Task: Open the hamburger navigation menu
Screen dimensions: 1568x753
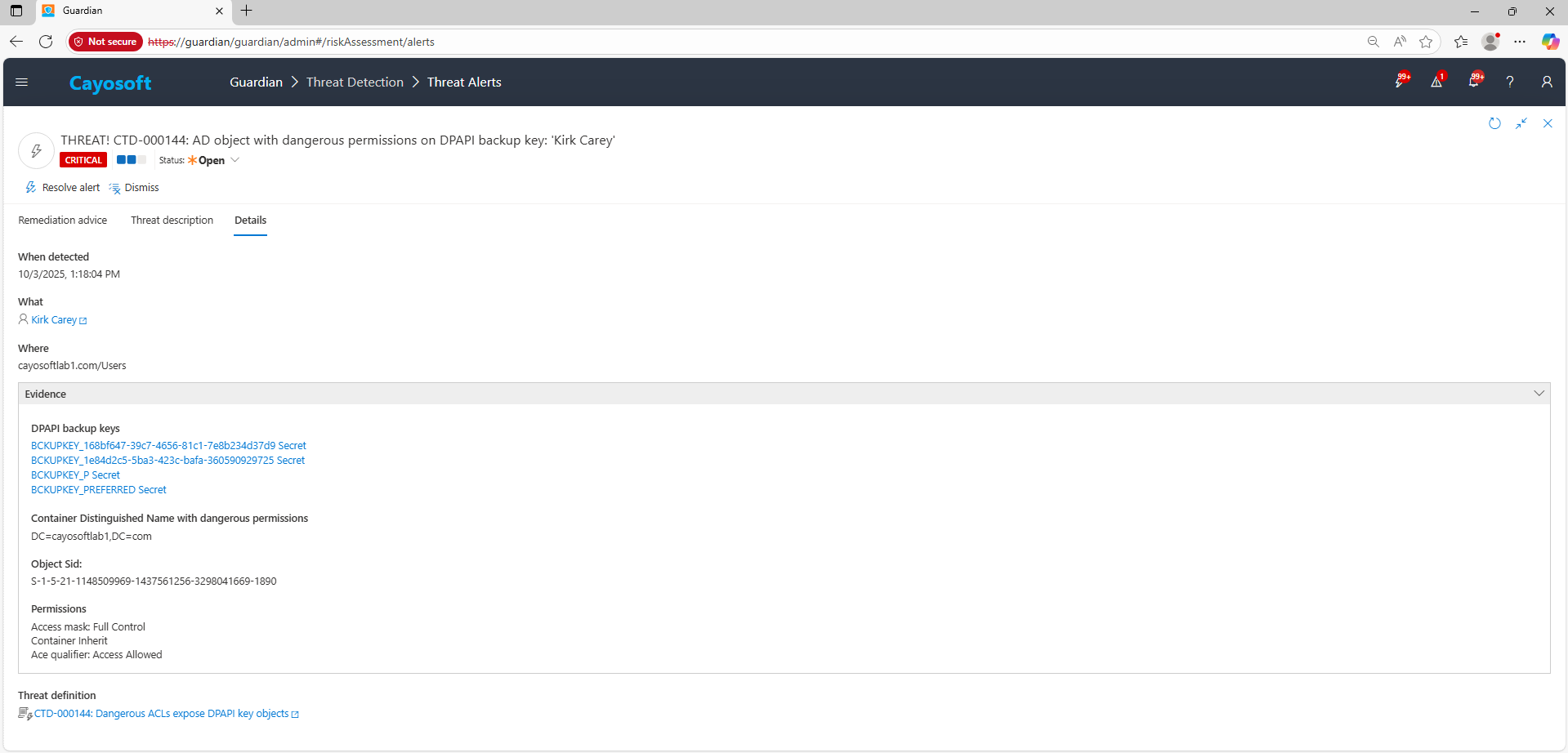Action: coord(22,82)
